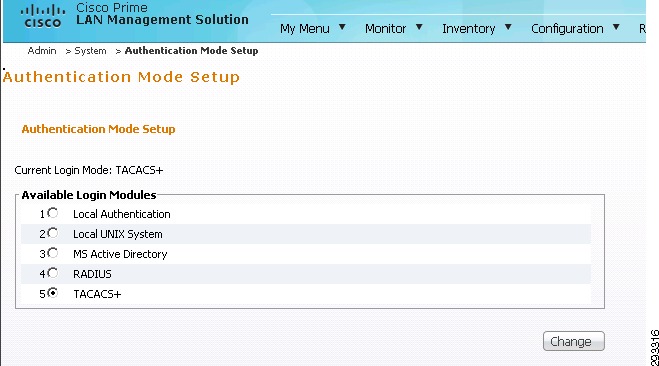The height and width of the screenshot is (366, 659).
Task: Open the Inventory menu
Action: (469, 29)
